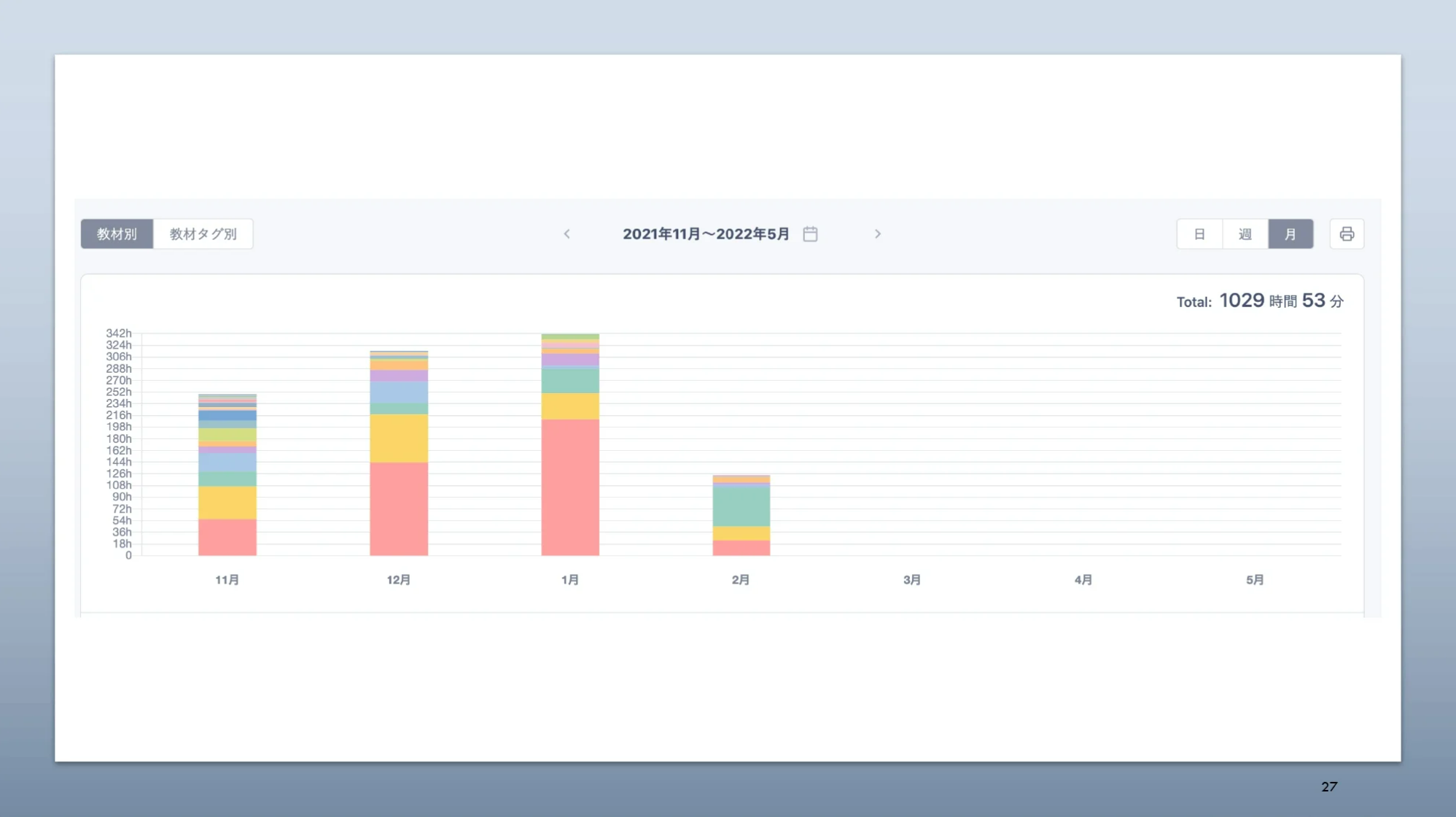Click the yellow segment of the 12月 bar

398,438
